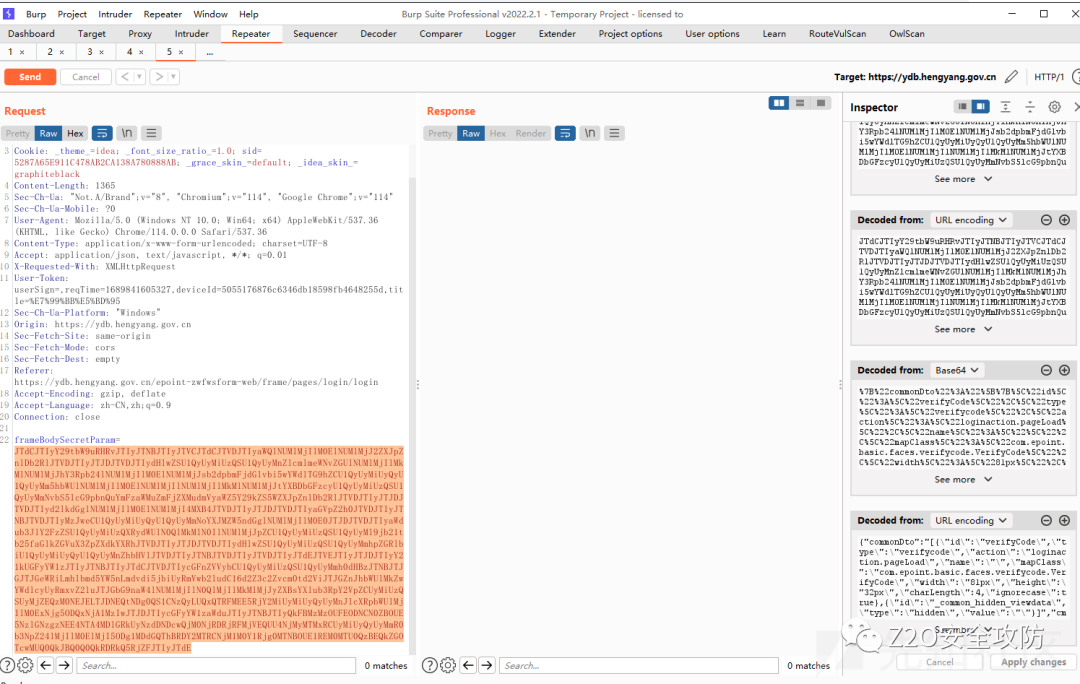Toggle non-printable chars in Request panel
1080x684 pixels.
tap(127, 134)
